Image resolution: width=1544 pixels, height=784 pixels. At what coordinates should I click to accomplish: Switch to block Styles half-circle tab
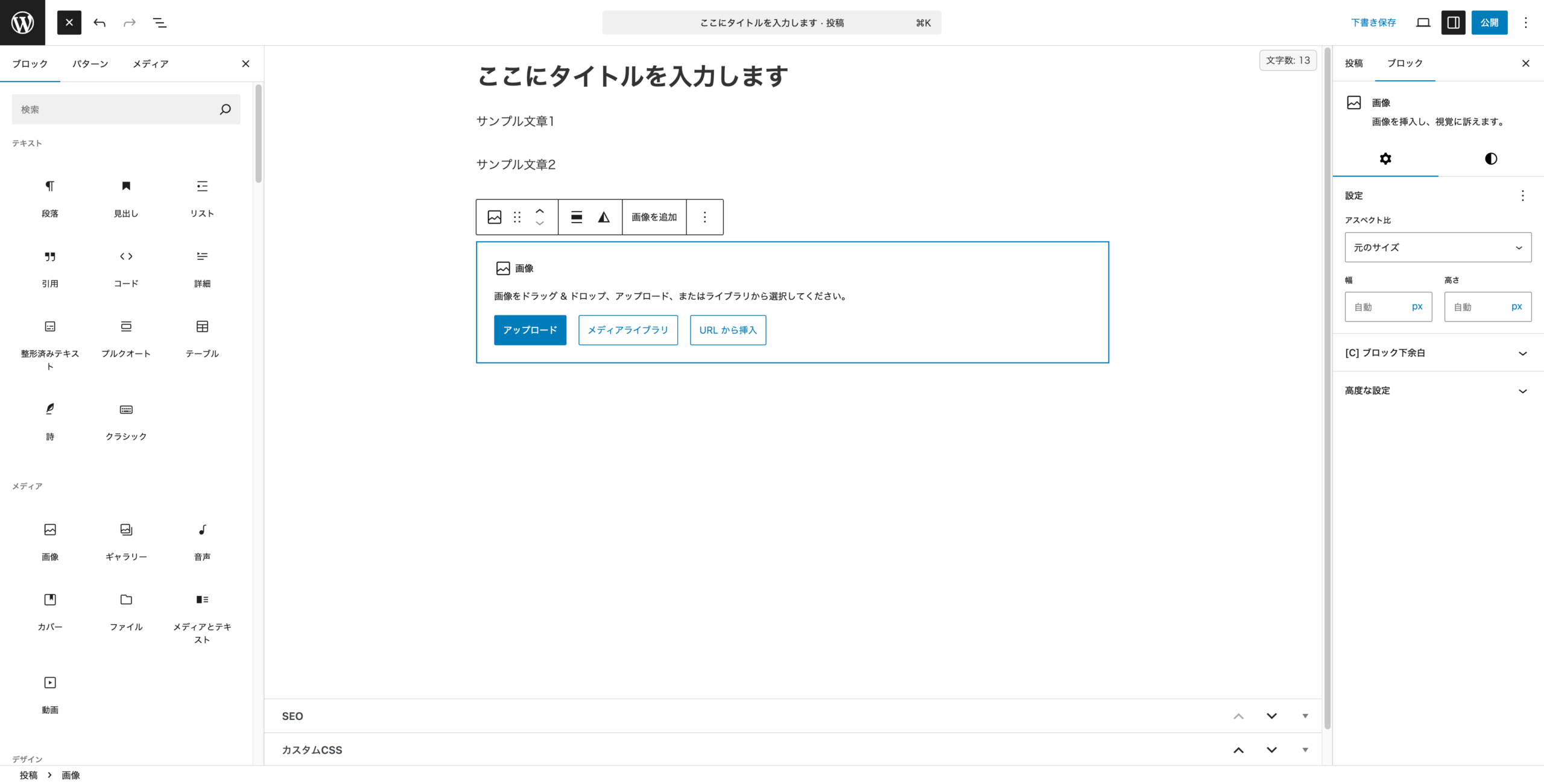(x=1490, y=159)
